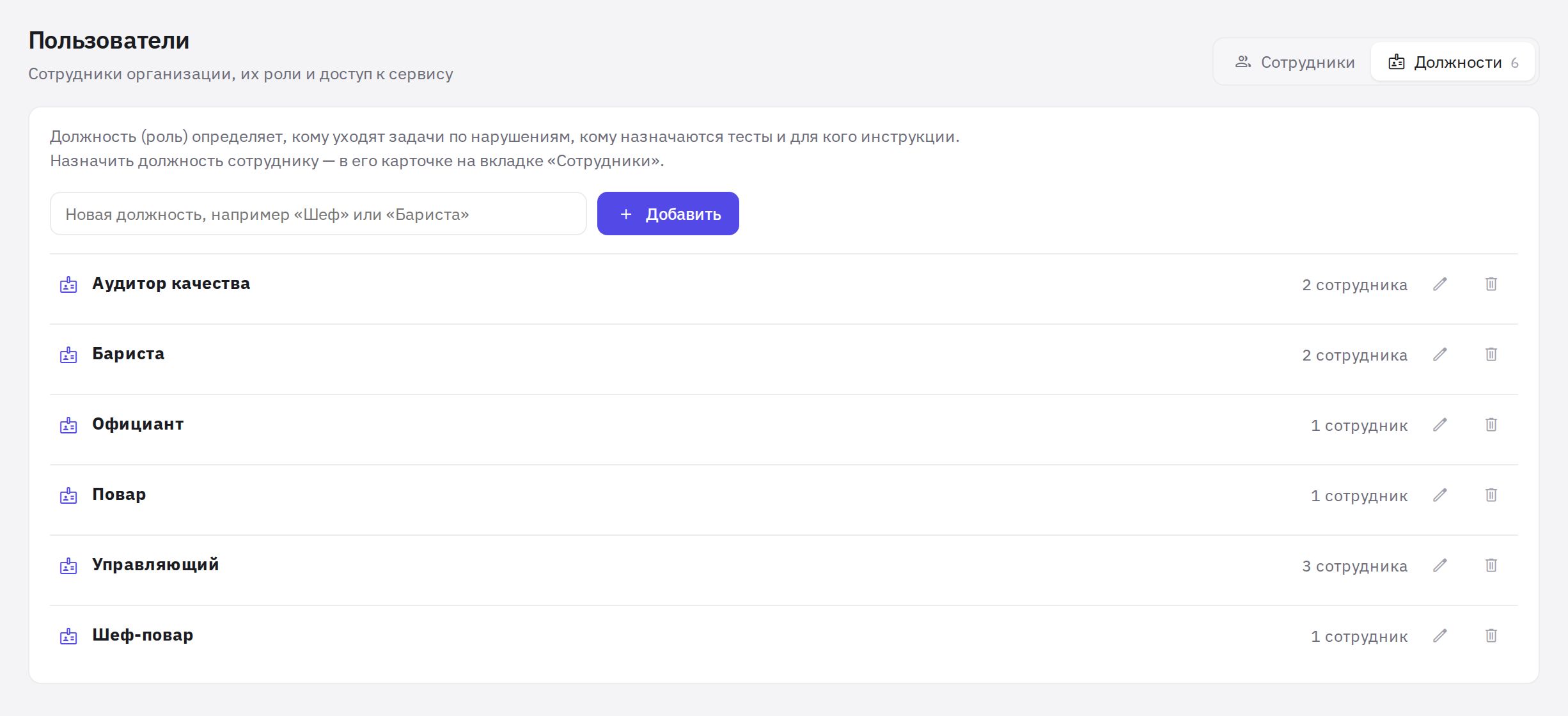This screenshot has width=1568, height=716.
Task: Focus the Новая должность input field
Action: tap(318, 214)
